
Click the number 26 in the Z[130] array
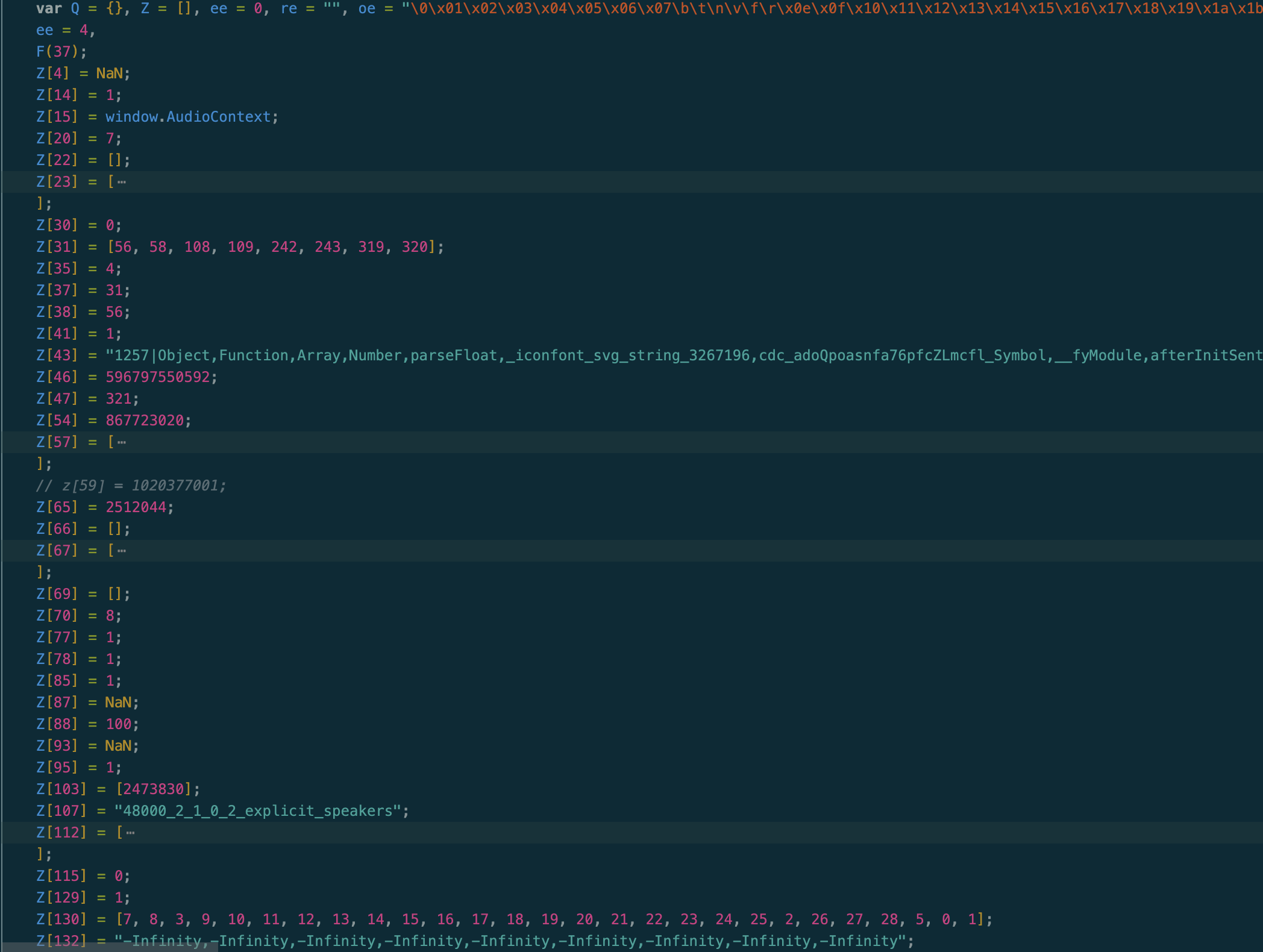pos(820,919)
